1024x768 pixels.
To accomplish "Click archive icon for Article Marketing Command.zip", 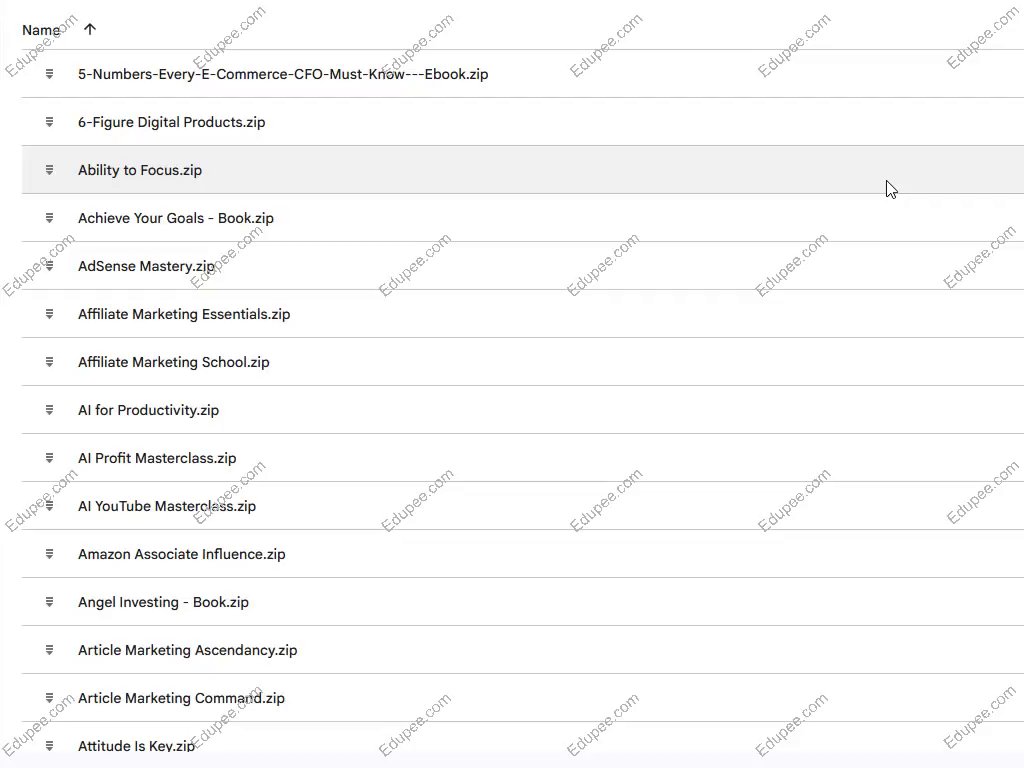I will (49, 698).
